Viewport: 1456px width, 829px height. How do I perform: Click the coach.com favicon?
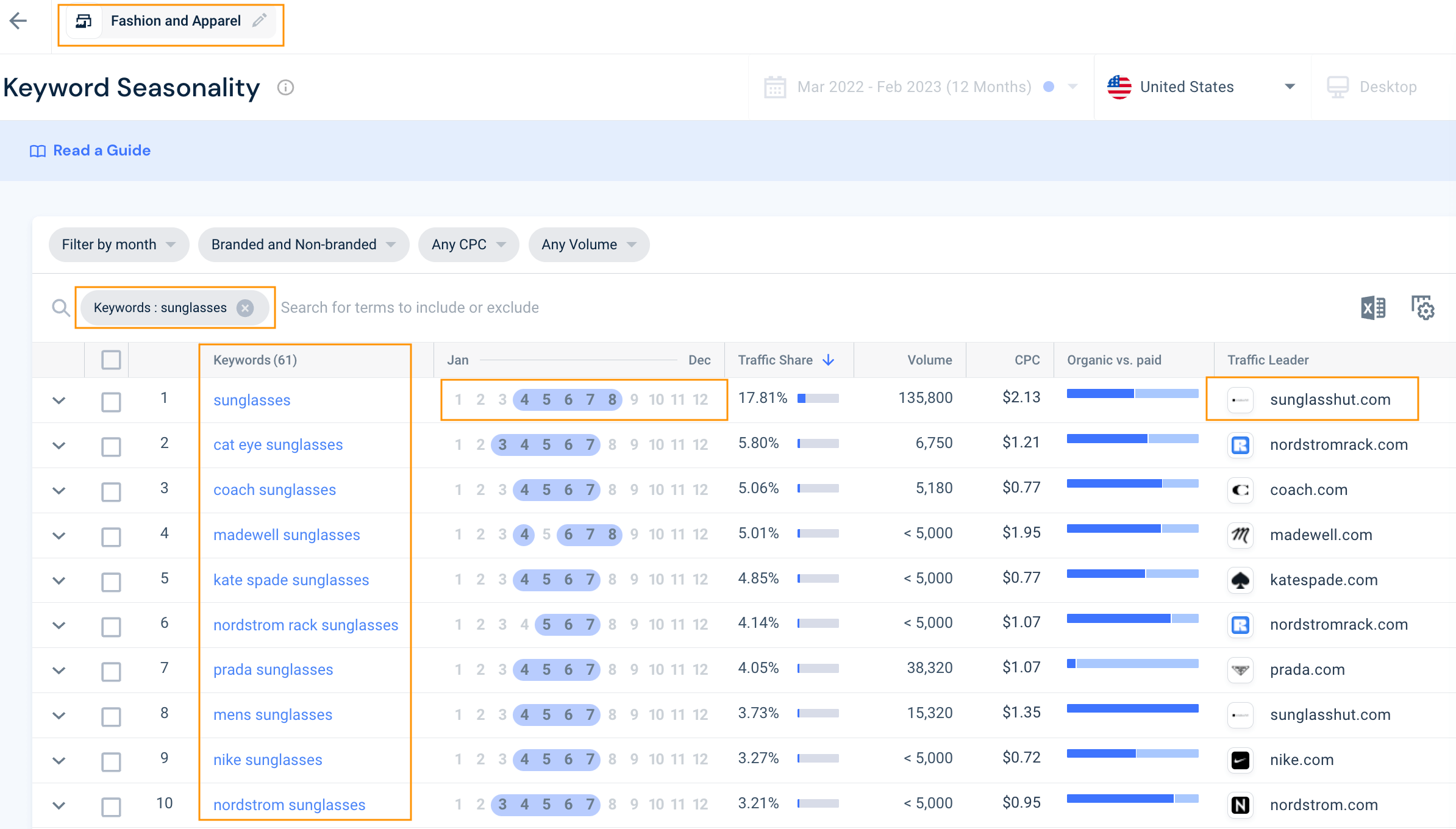pyautogui.click(x=1240, y=490)
